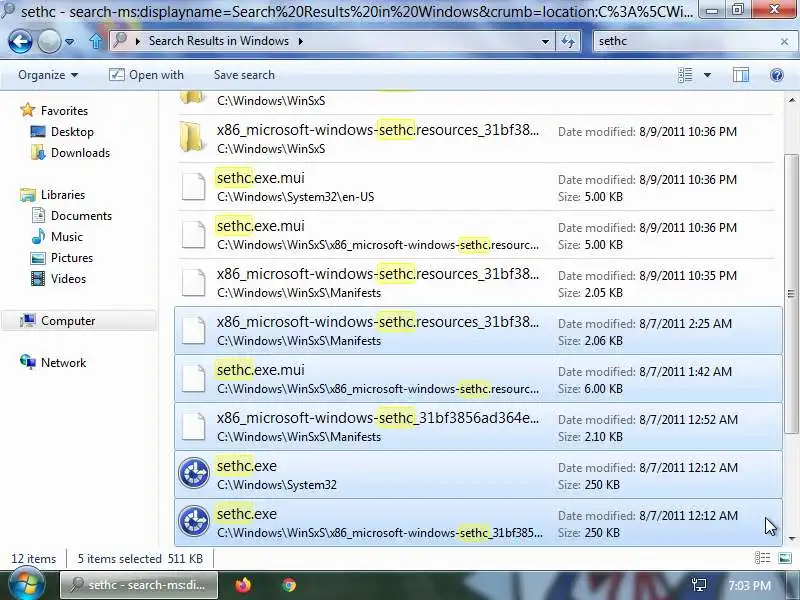Select Computer in navigation pane
This screenshot has width=800, height=600.
(x=68, y=321)
